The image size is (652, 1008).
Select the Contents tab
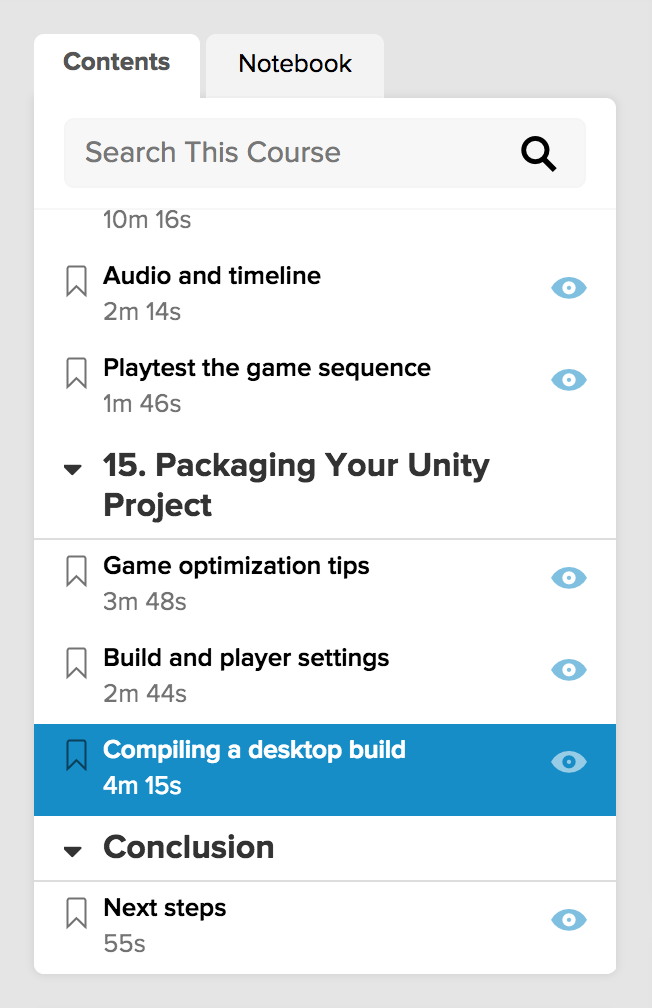click(117, 64)
